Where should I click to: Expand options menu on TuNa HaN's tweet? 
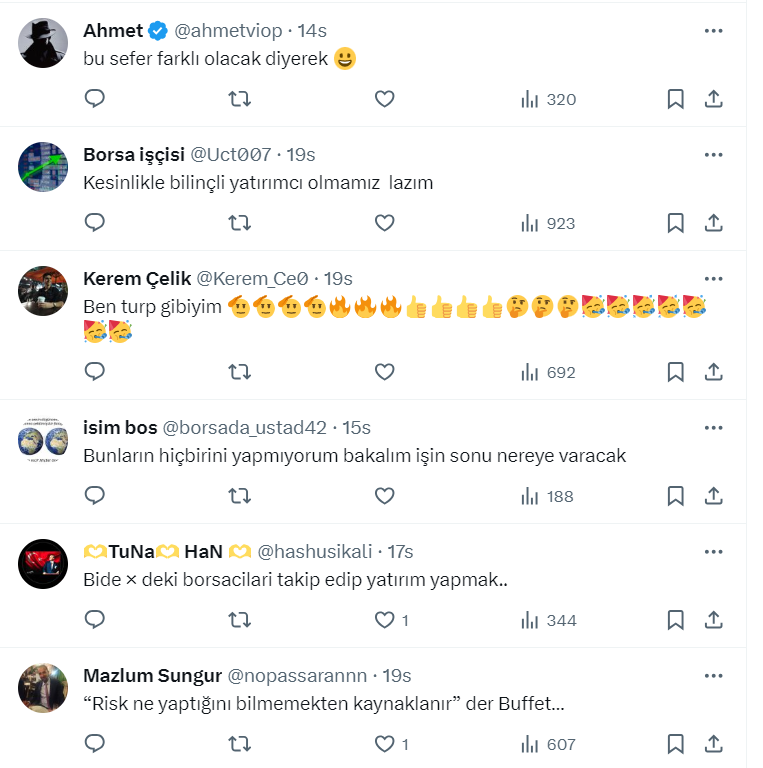(x=713, y=552)
